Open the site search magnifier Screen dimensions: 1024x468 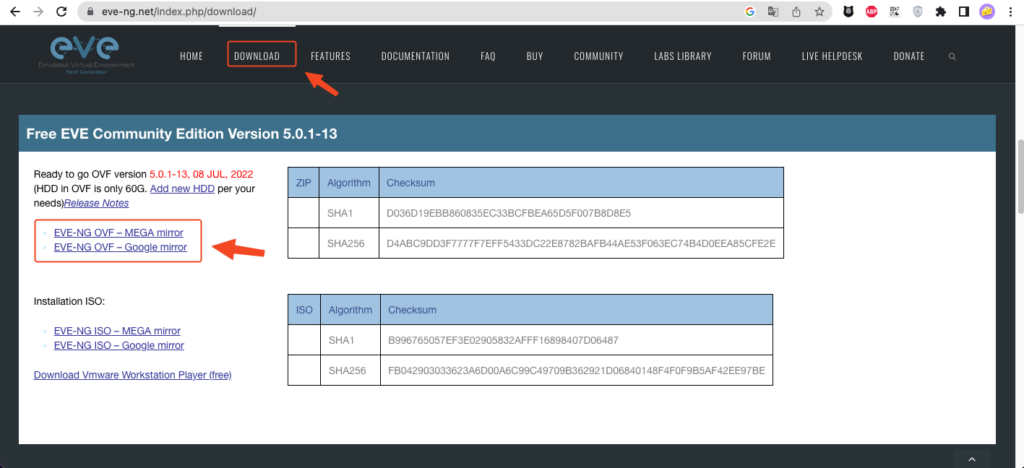952,57
